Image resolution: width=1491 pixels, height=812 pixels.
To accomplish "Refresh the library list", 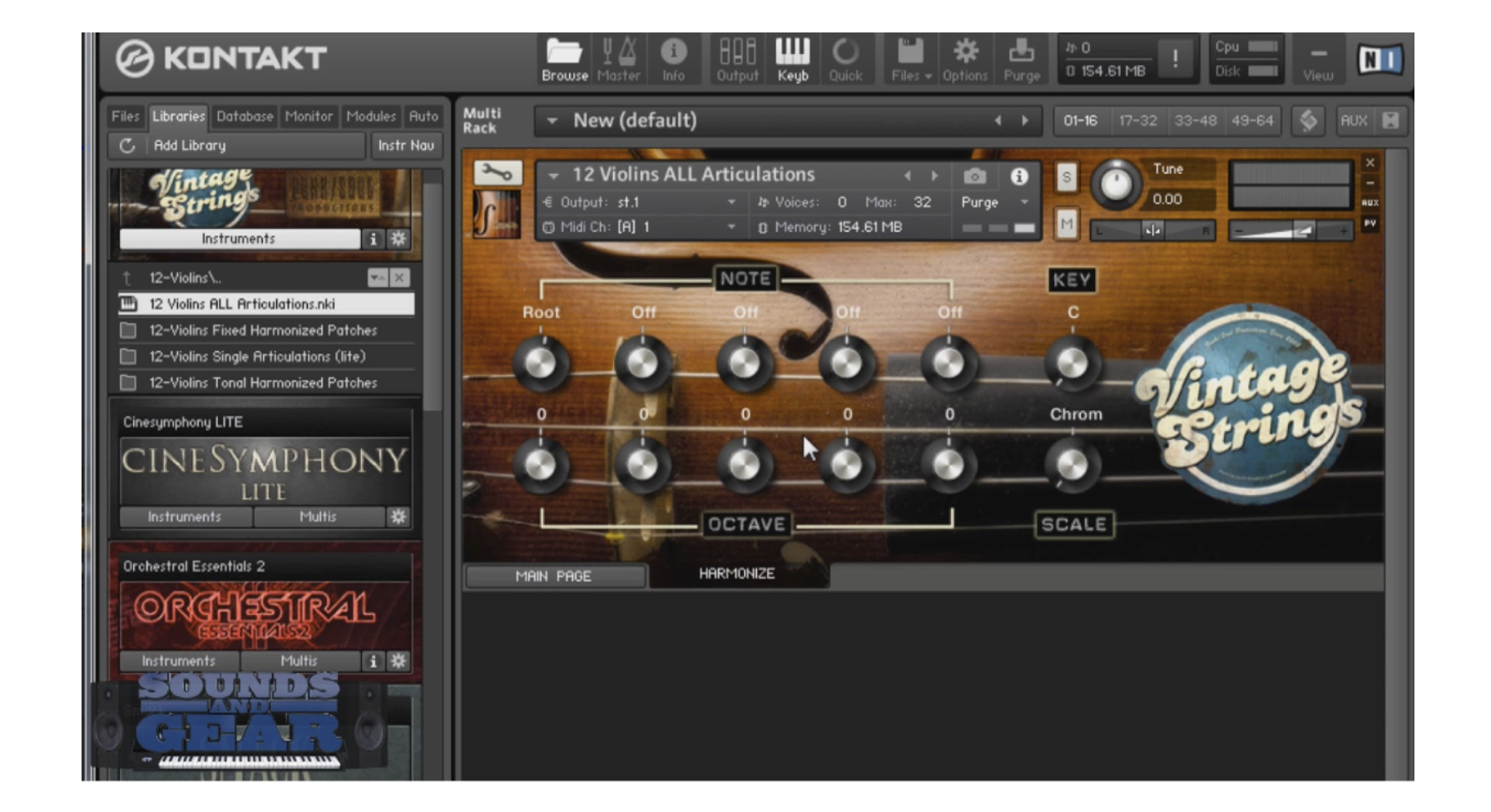I will [126, 146].
